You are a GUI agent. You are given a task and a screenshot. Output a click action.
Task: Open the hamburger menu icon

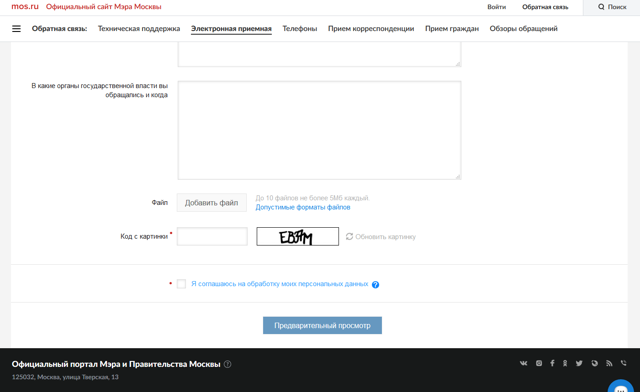tap(16, 29)
